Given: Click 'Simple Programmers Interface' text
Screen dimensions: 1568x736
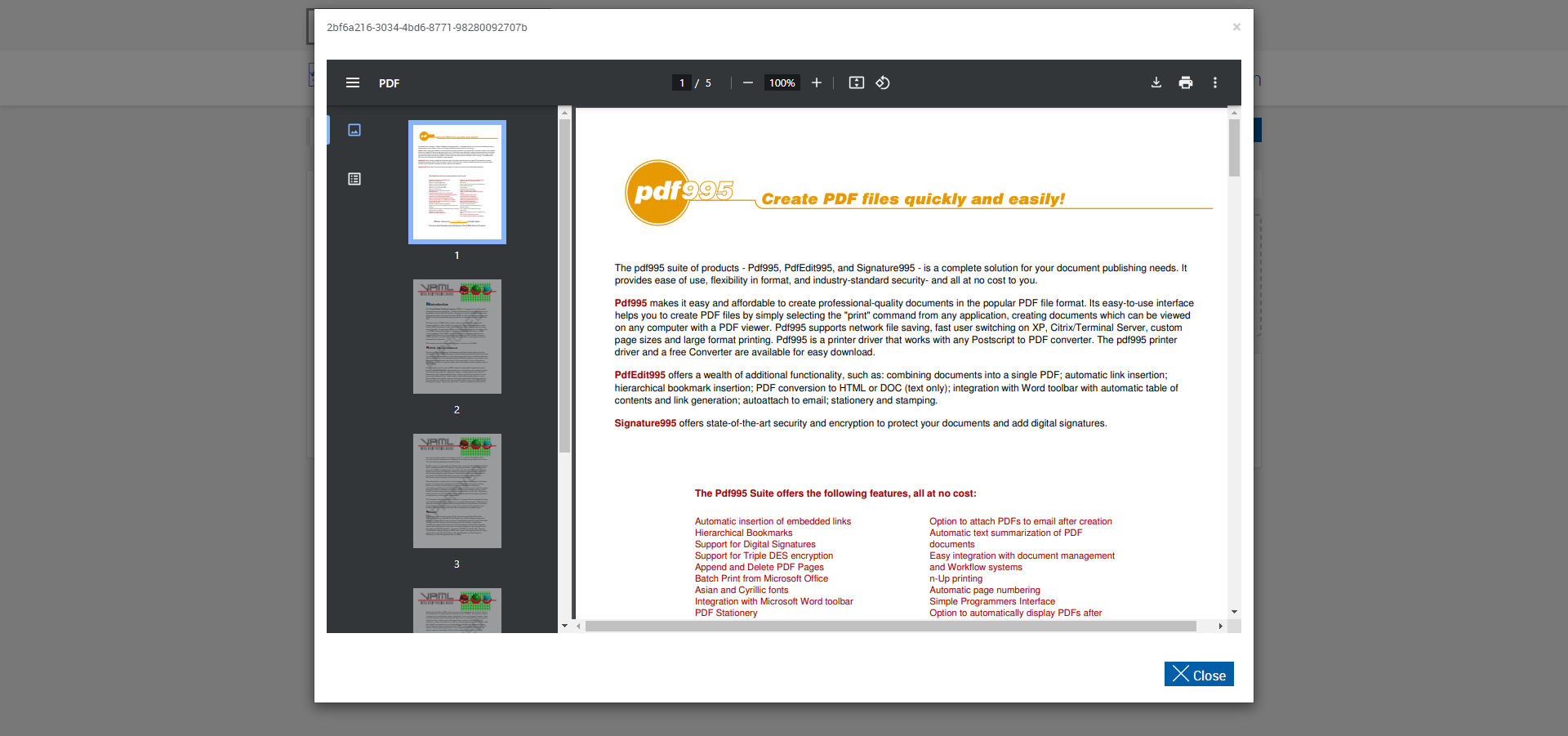Looking at the screenshot, I should [x=991, y=601].
